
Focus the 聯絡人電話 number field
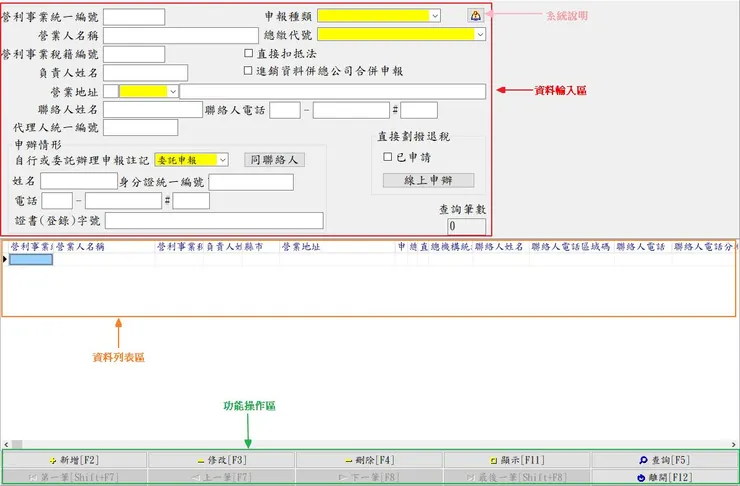351,110
